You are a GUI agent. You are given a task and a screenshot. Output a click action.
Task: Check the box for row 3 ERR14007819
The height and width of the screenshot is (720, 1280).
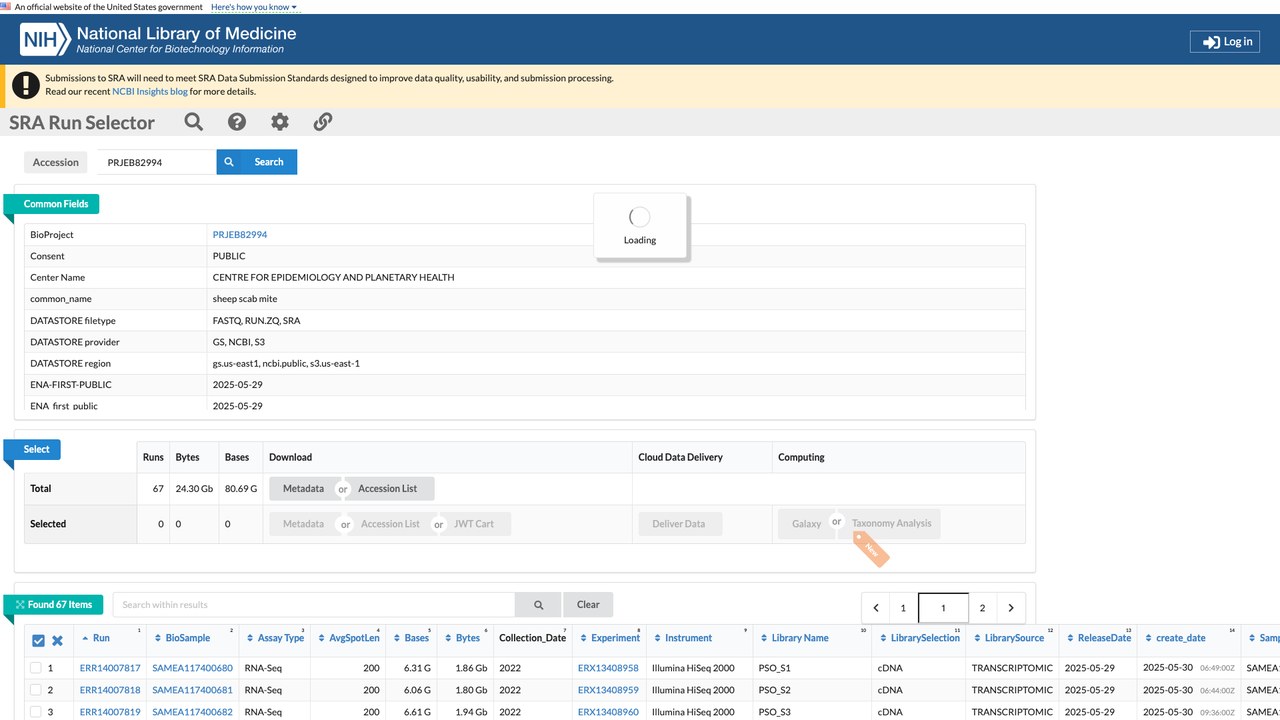(x=36, y=712)
